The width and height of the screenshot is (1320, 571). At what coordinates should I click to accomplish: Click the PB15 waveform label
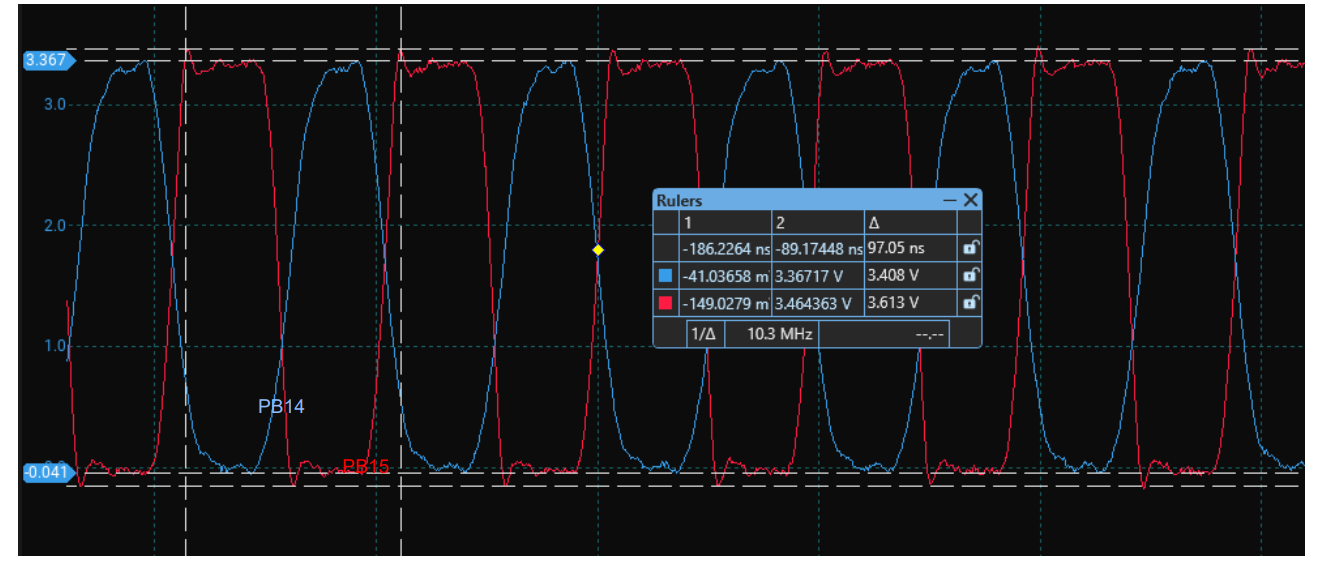pos(365,466)
